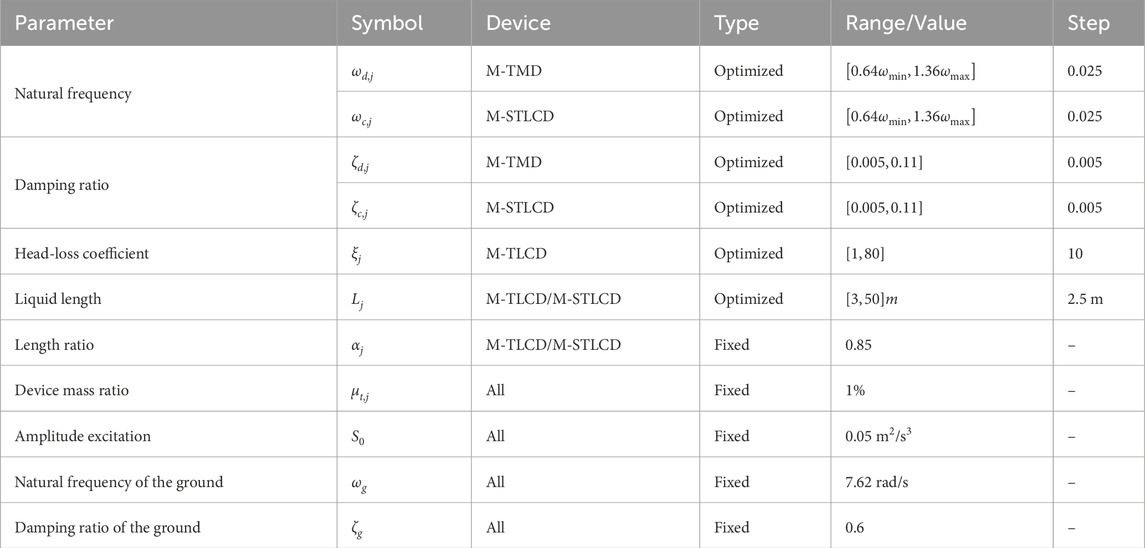The height and width of the screenshot is (548, 1145).
Task: Click the Type column header
Action: tap(736, 23)
